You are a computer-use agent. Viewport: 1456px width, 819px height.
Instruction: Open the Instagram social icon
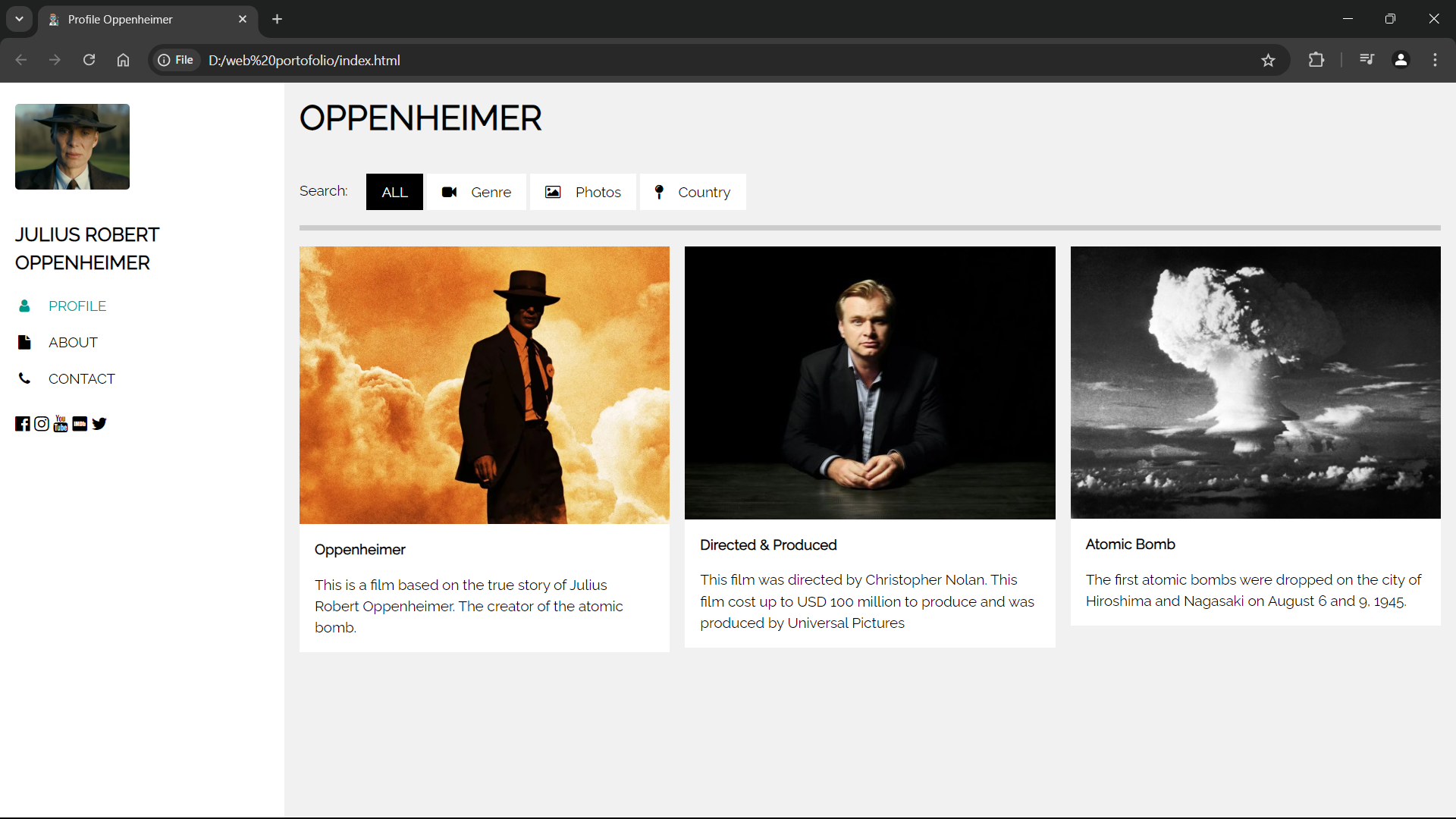pyautogui.click(x=42, y=424)
